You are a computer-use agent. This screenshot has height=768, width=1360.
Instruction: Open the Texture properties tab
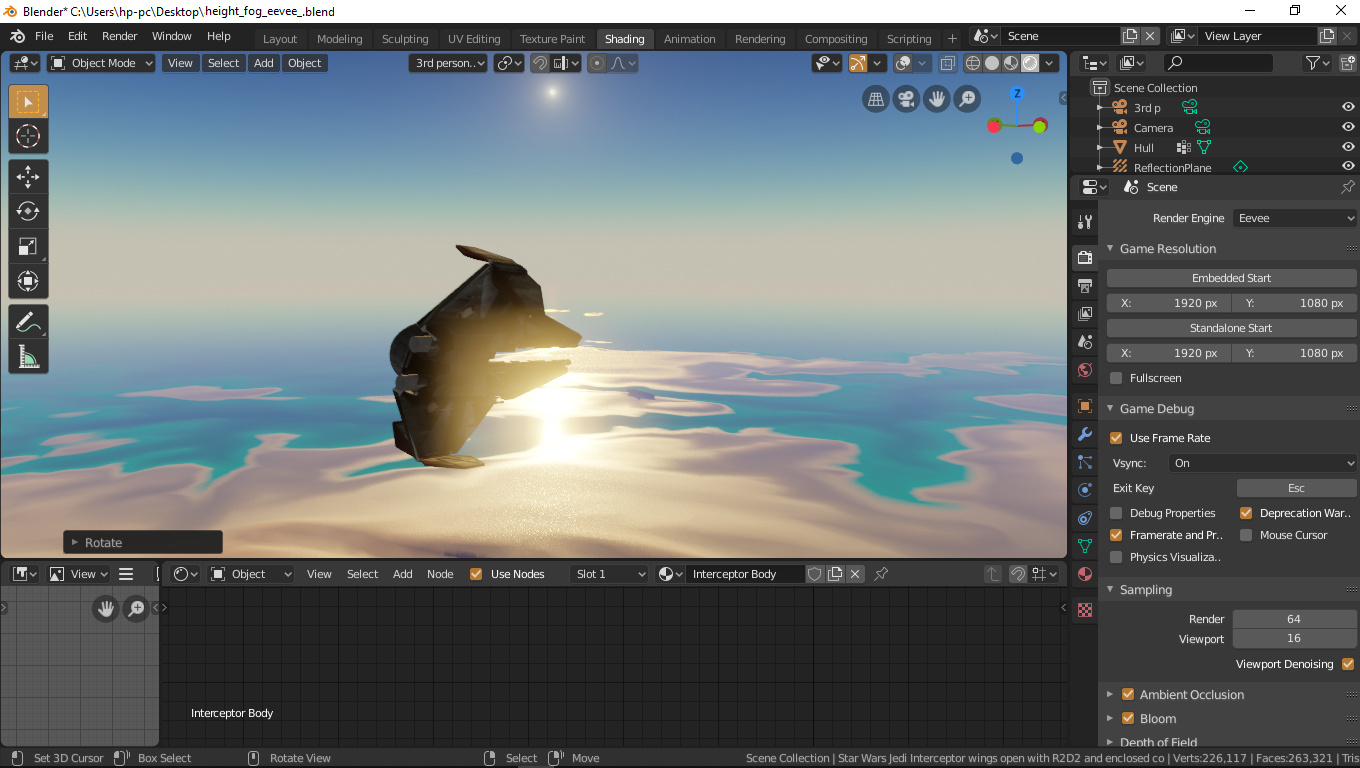tap(1085, 609)
